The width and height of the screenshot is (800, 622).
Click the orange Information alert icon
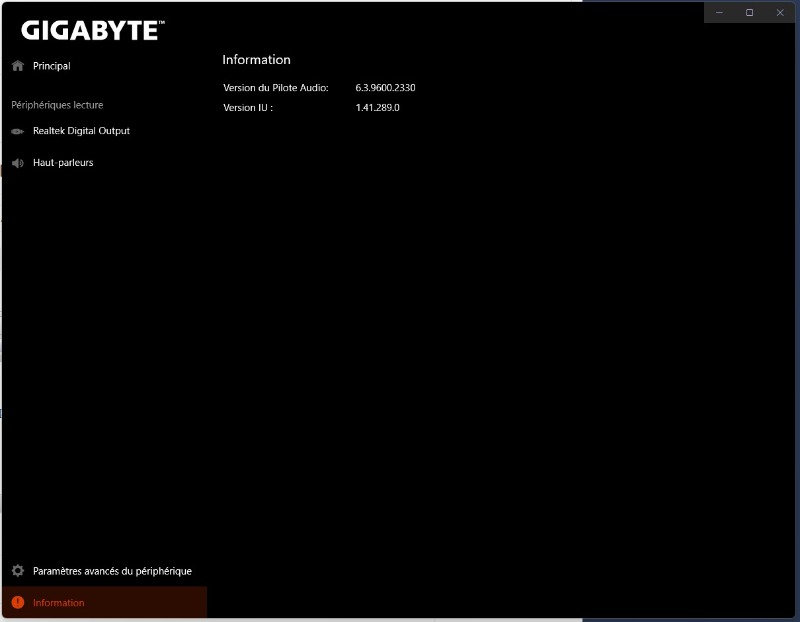[17, 603]
